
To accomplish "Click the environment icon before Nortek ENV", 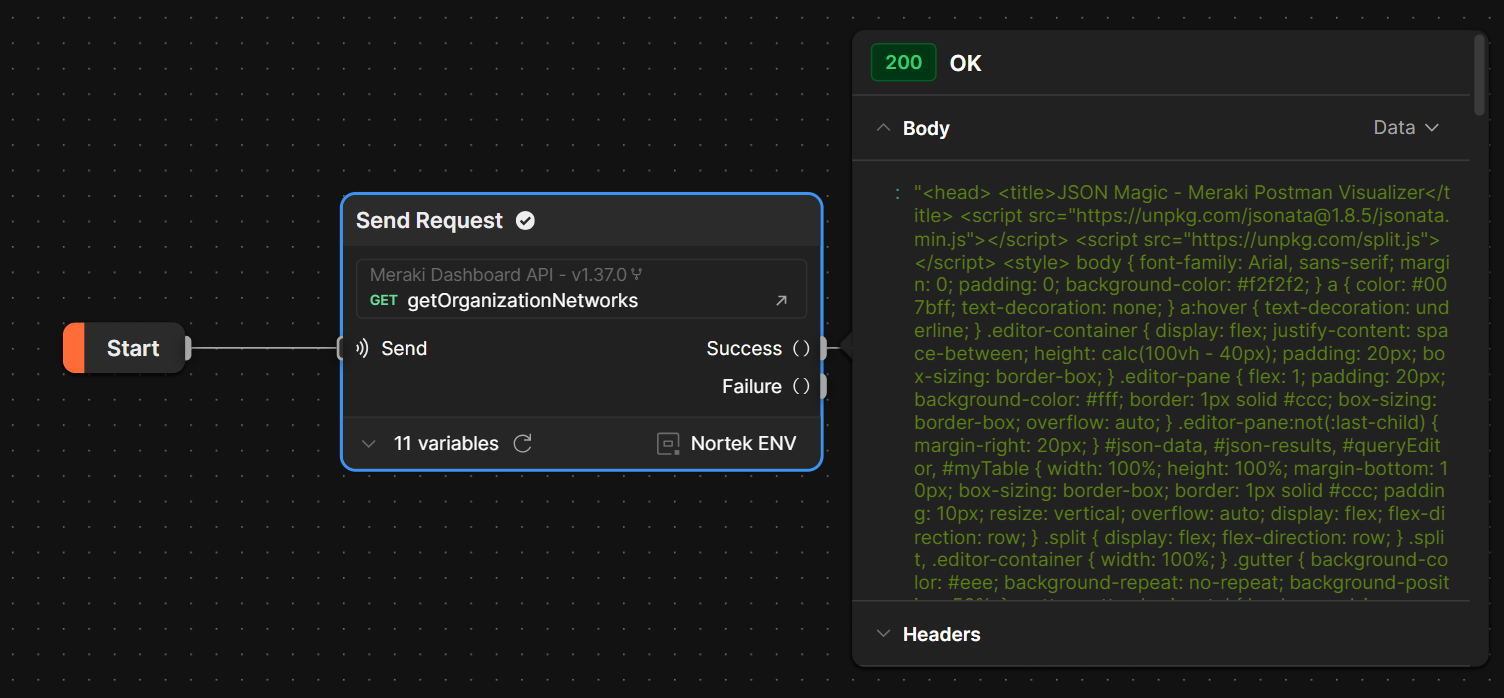I will [668, 443].
